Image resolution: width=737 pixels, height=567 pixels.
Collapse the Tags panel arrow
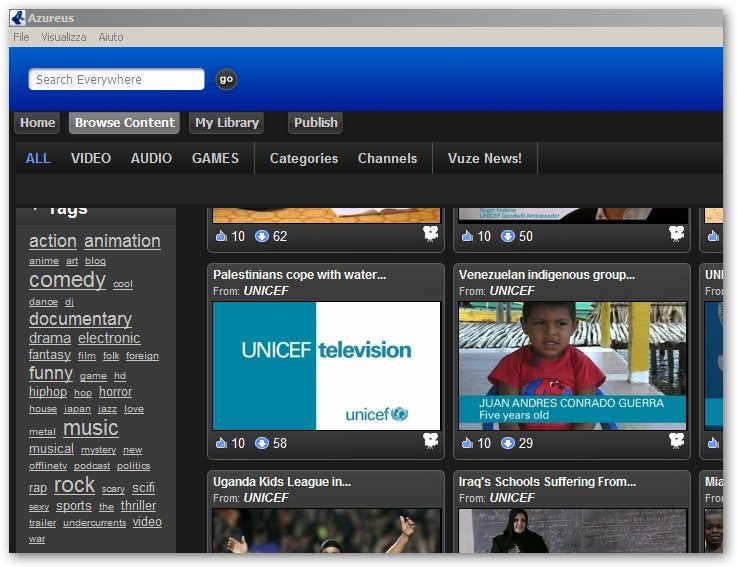35,209
